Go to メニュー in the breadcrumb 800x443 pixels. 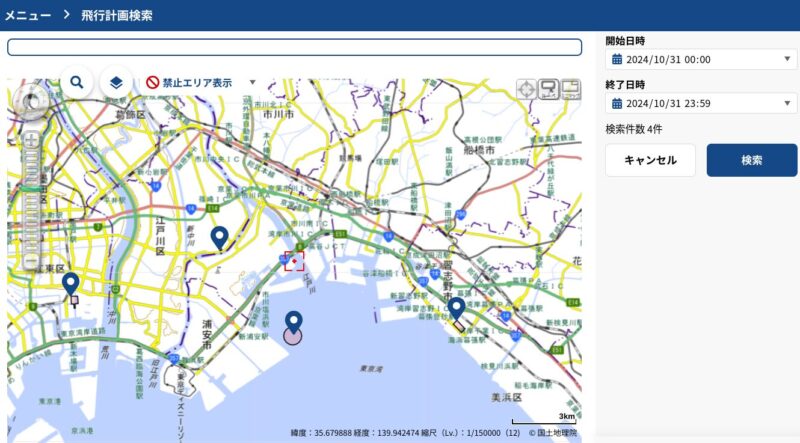(28, 15)
